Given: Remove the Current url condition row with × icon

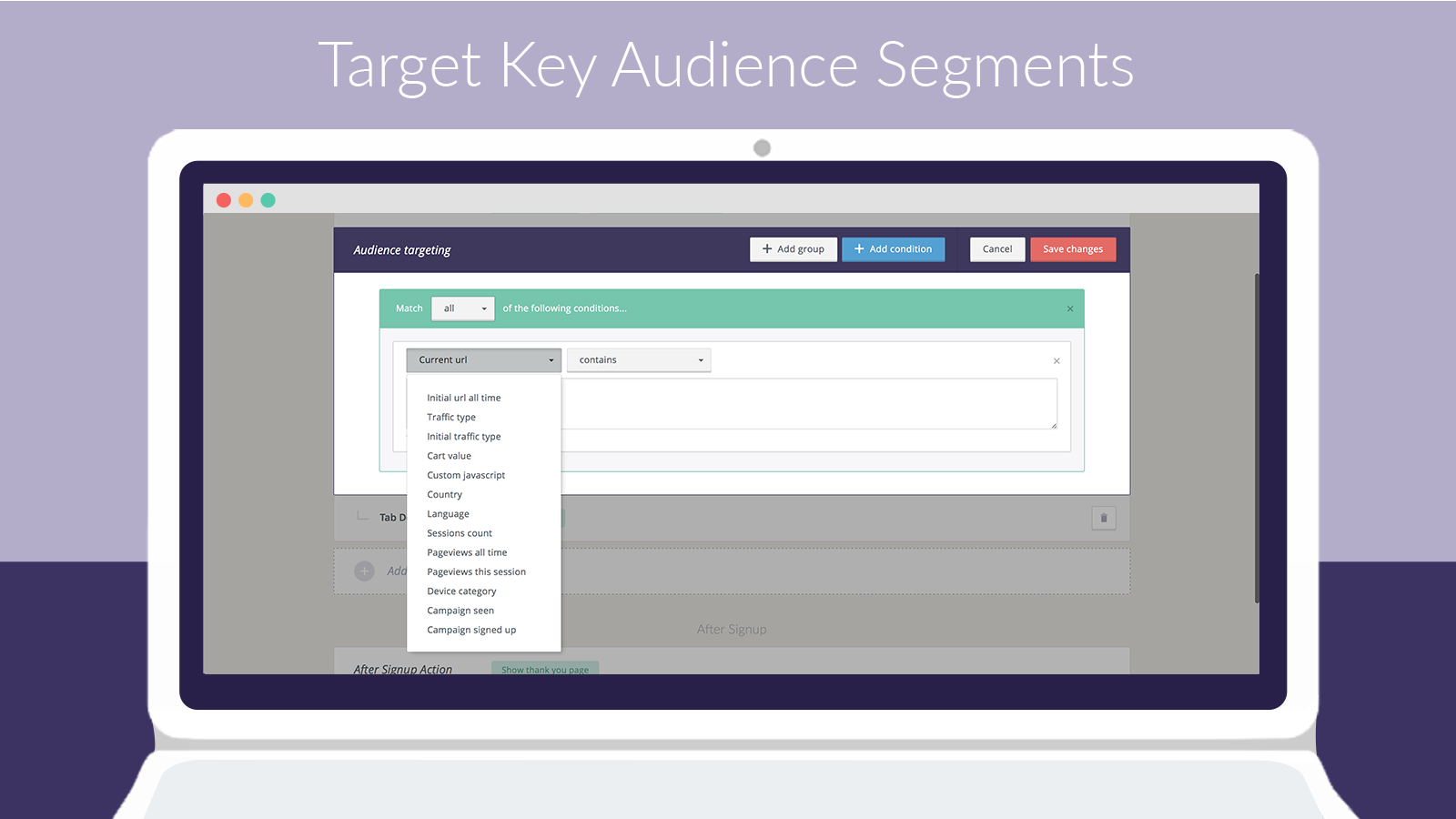Looking at the screenshot, I should click(x=1057, y=360).
